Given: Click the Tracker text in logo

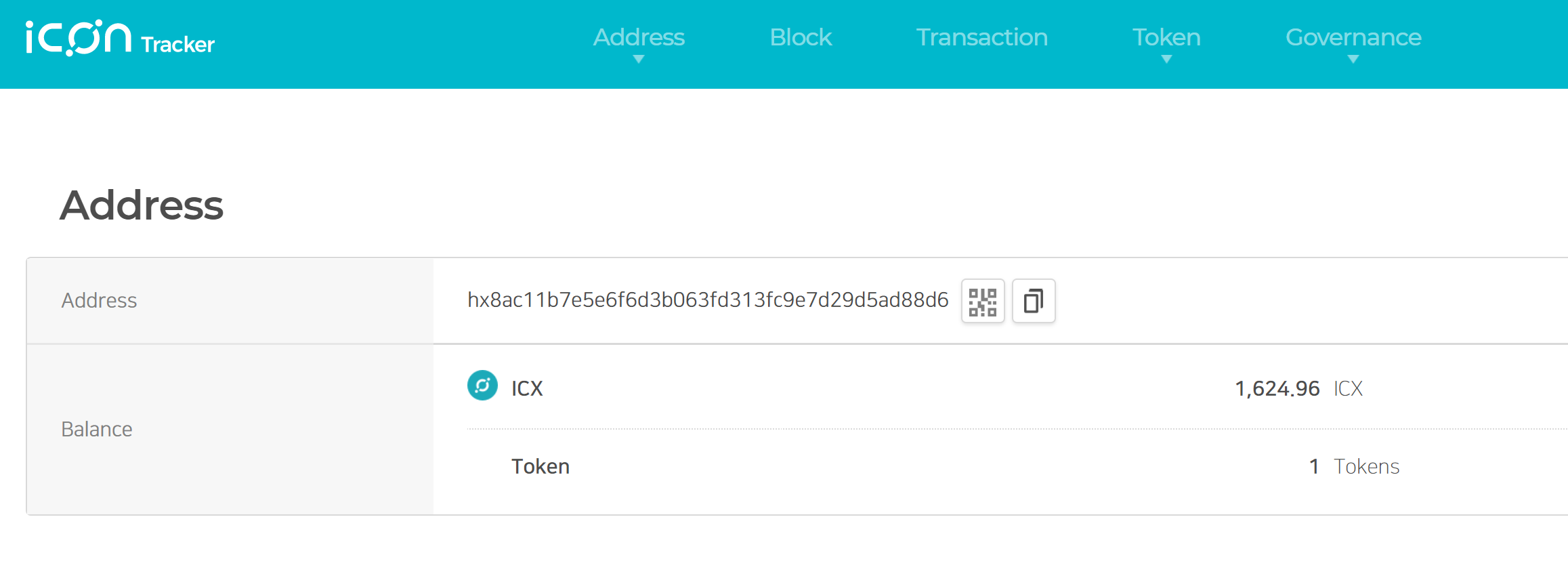Looking at the screenshot, I should coord(177,45).
